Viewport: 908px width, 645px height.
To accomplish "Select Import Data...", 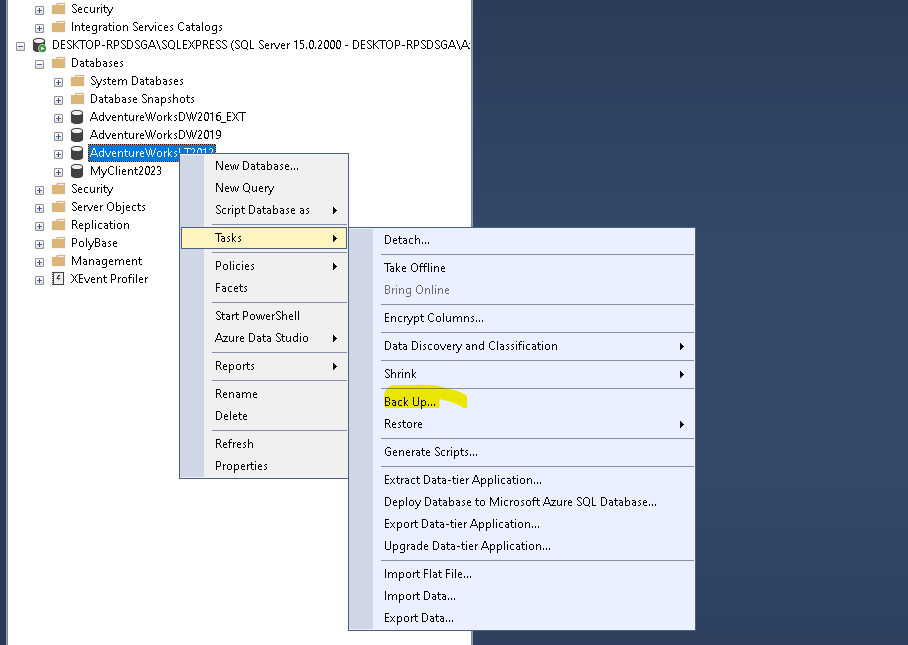I will coord(522,596).
